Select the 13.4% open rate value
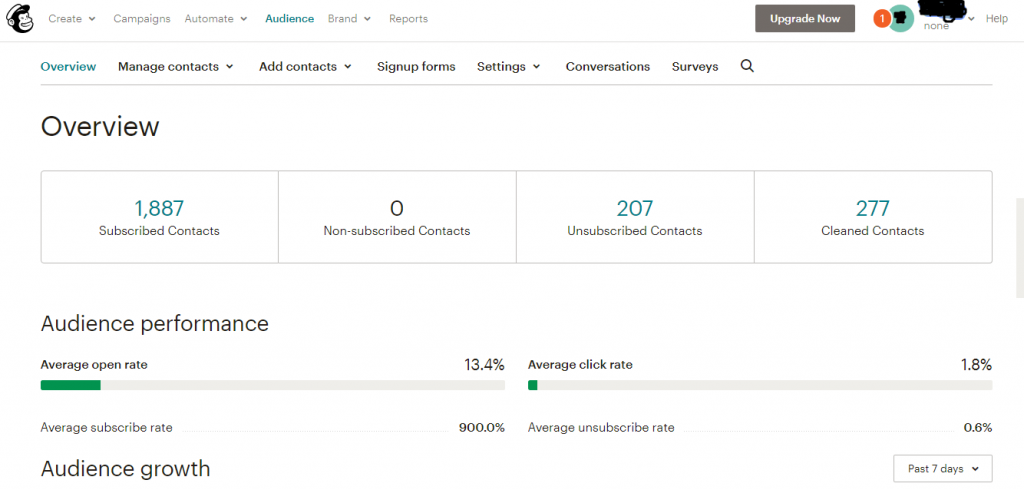1024x490 pixels. click(x=484, y=365)
